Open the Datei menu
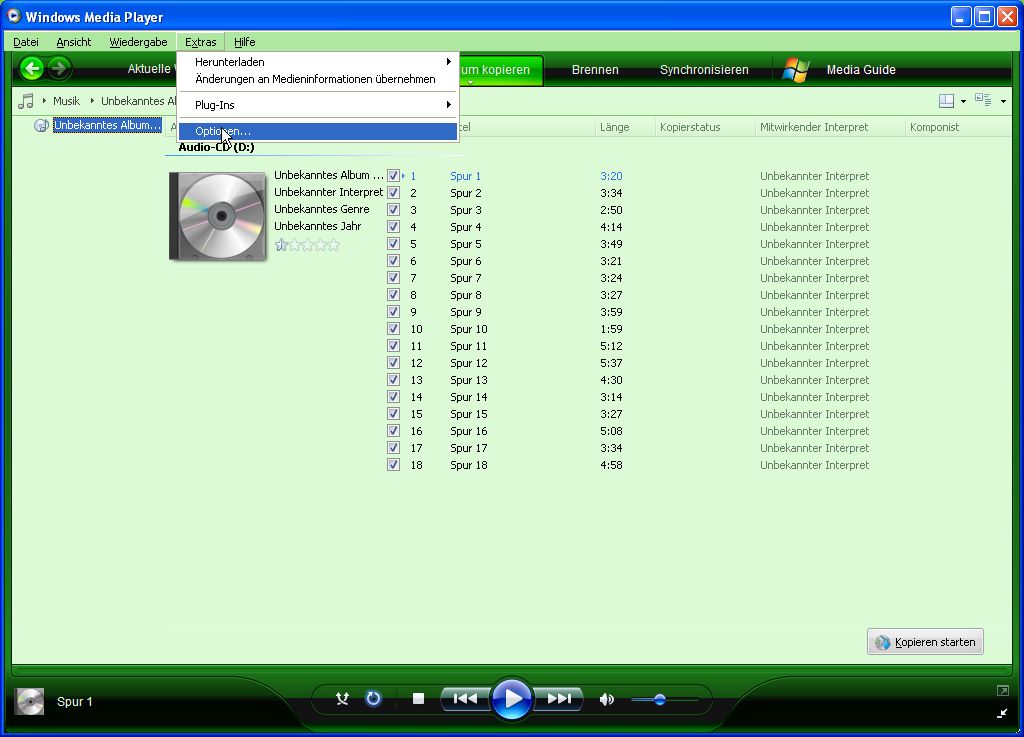The width and height of the screenshot is (1024, 737). click(26, 42)
